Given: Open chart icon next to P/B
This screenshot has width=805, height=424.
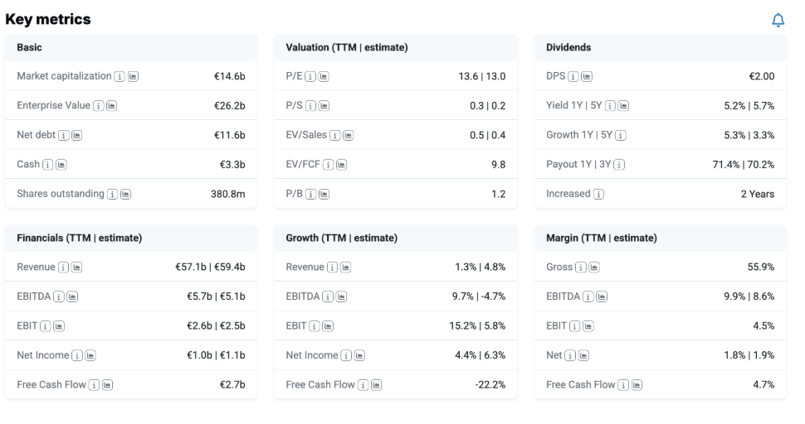Looking at the screenshot, I should click(323, 194).
